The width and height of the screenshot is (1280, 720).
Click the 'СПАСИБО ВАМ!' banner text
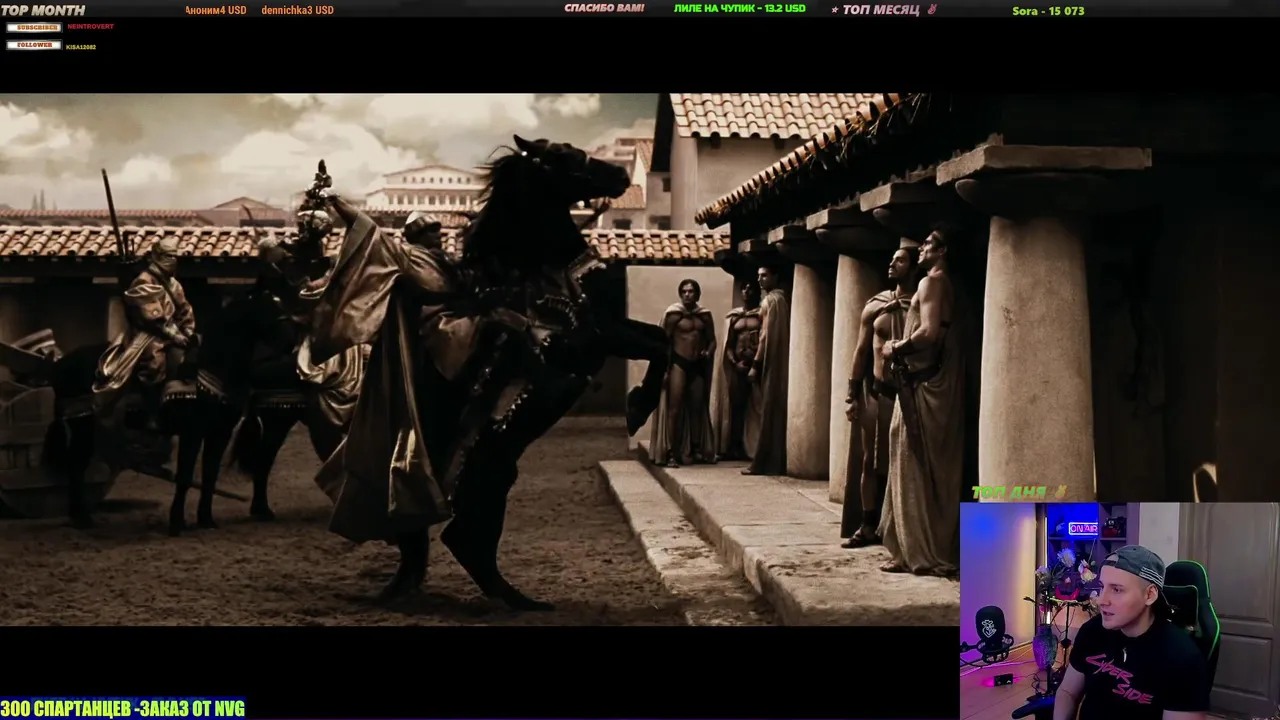tap(604, 8)
